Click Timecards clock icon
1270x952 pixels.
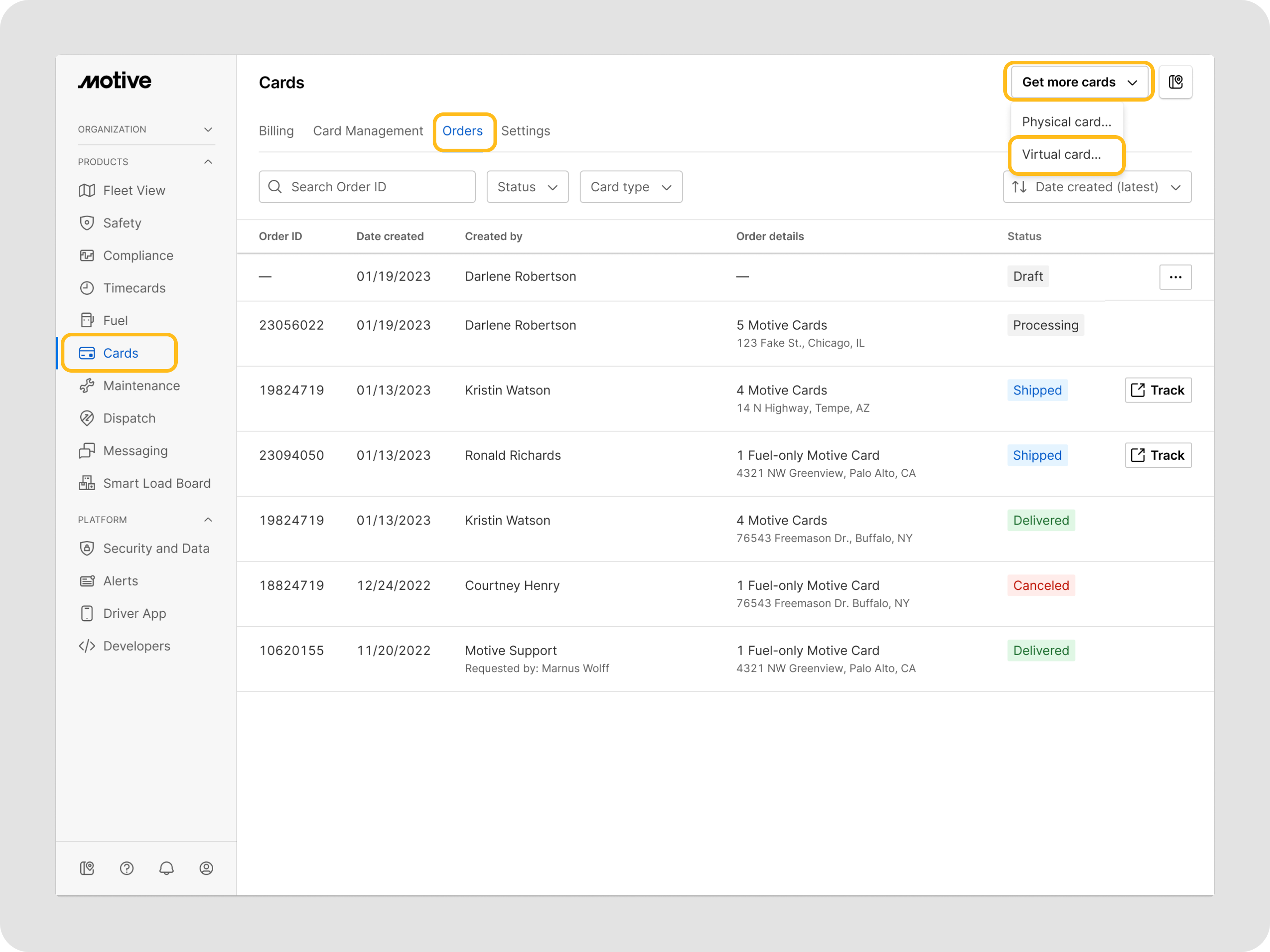coord(87,288)
